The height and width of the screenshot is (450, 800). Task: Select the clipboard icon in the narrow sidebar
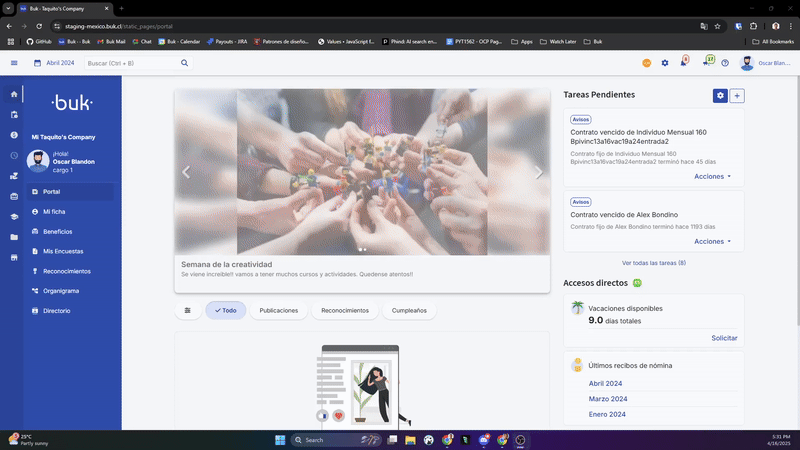(14, 115)
